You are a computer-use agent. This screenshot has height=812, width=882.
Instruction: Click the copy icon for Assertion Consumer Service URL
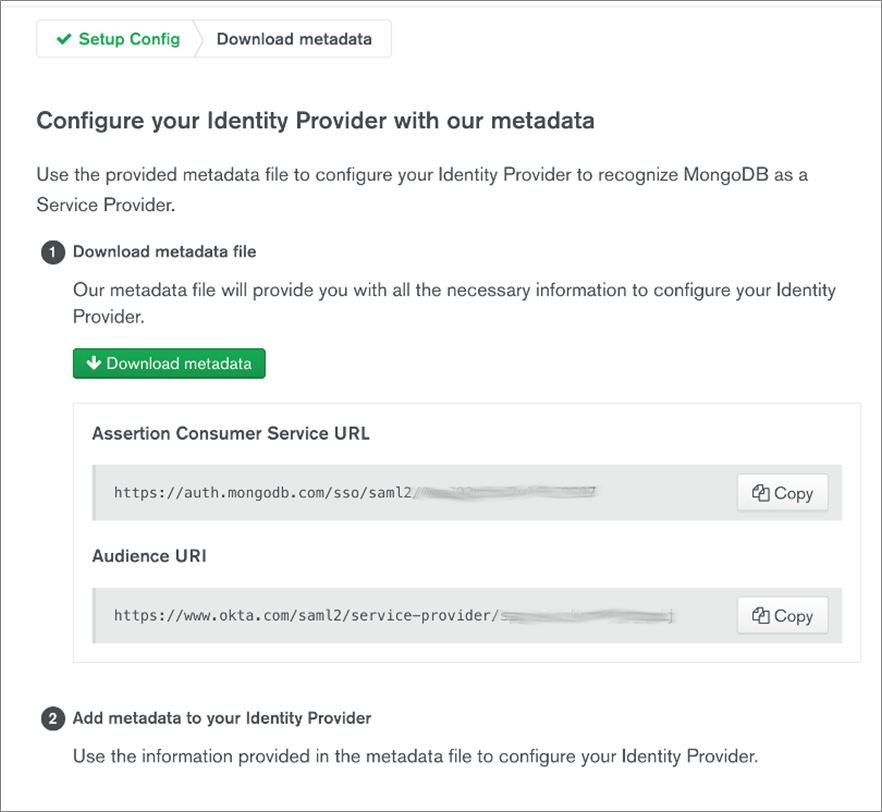pos(761,493)
